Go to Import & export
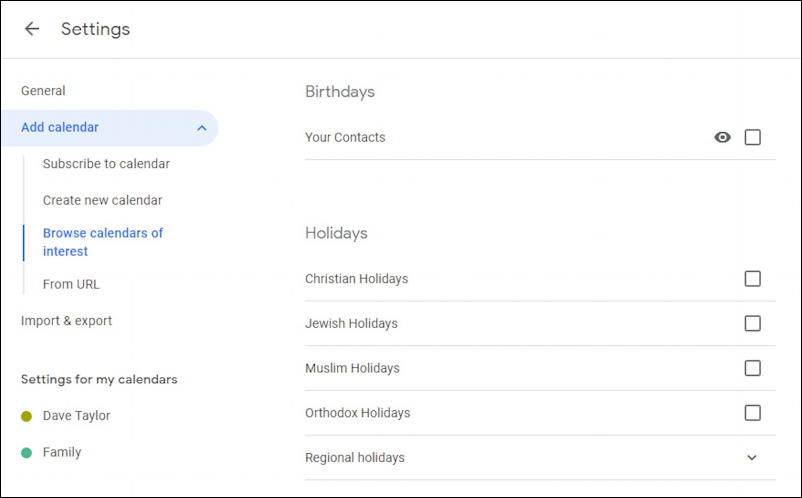Viewport: 802px width, 498px height. click(66, 321)
